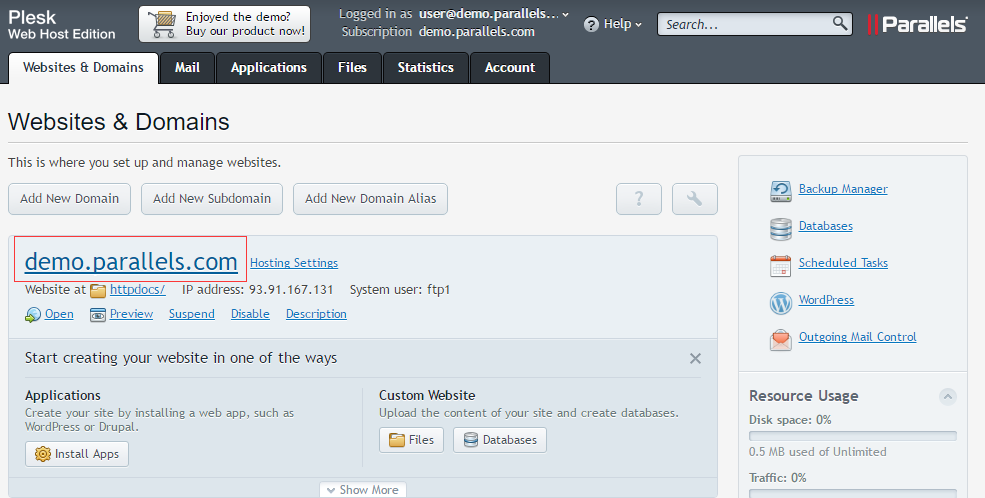Click the IP address 93.91.167.131 text
This screenshot has height=498, width=985.
[258, 290]
